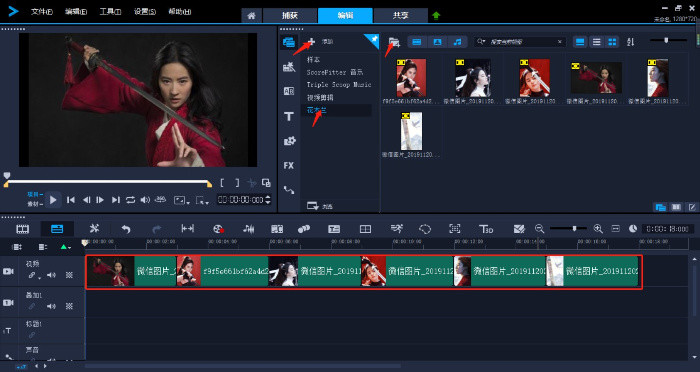
Task: Open the auto music tool
Action: click(x=277, y=229)
